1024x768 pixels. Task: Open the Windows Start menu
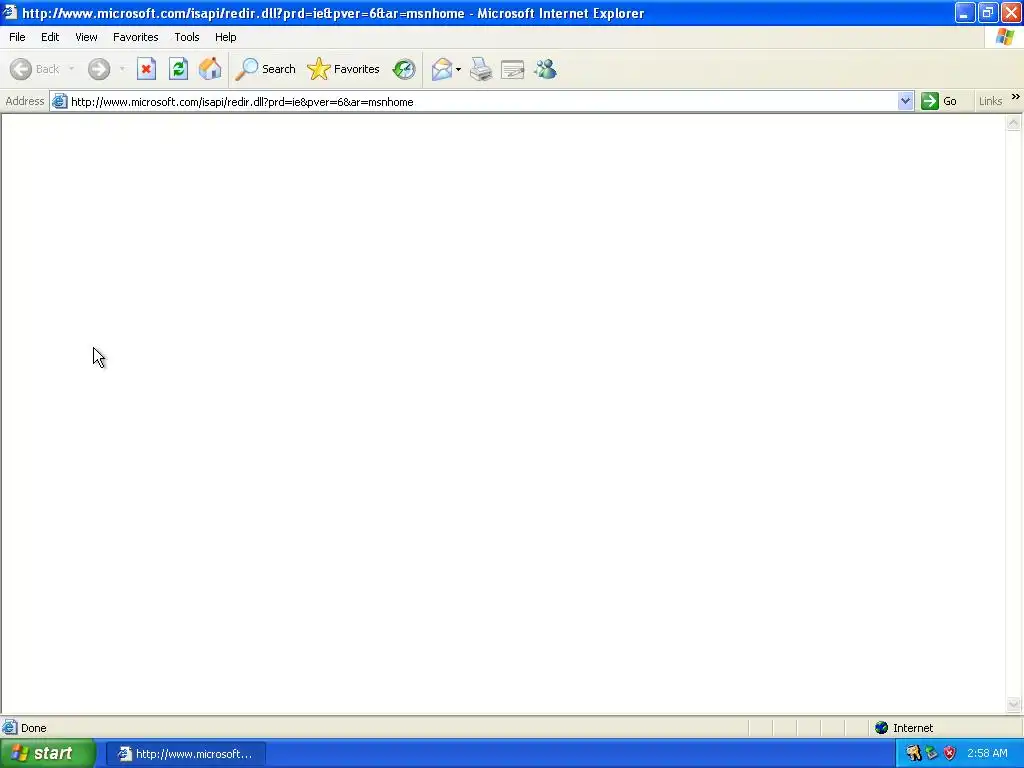[47, 754]
